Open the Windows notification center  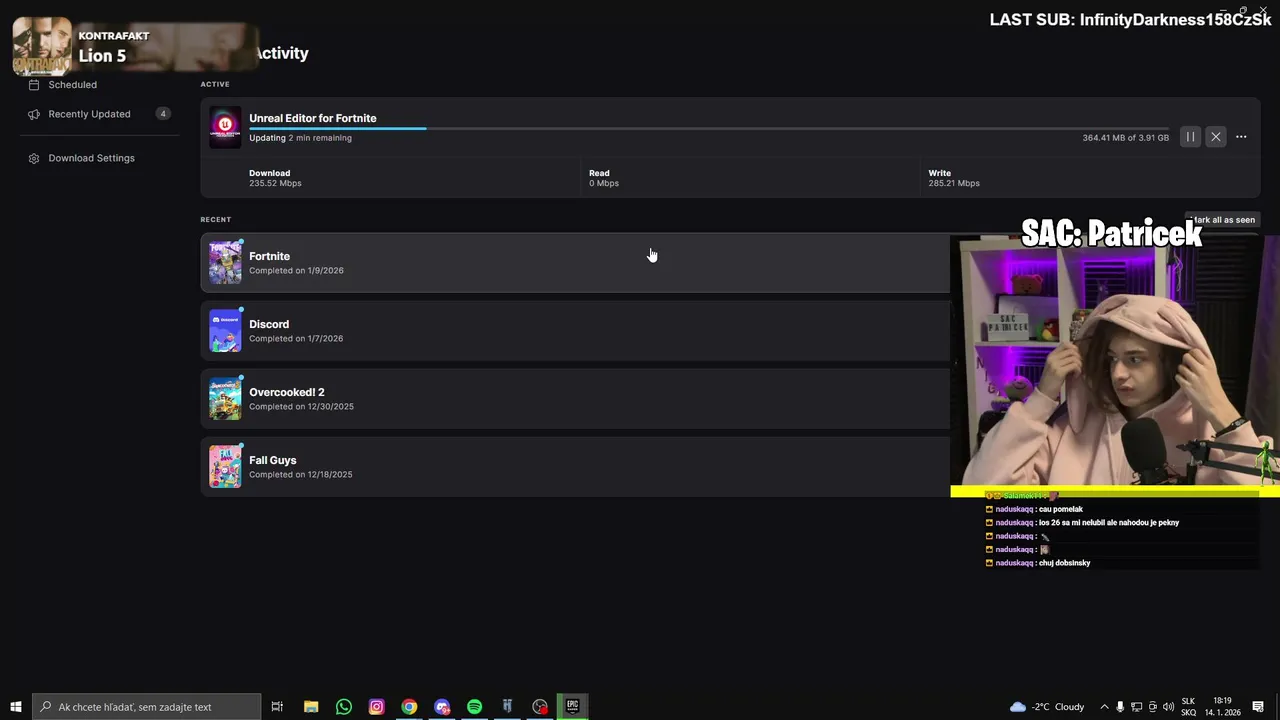coord(1258,707)
